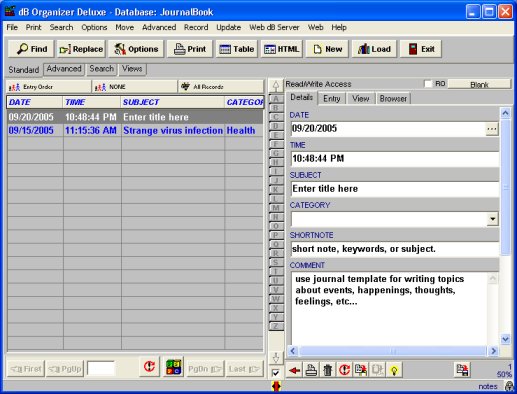Click the PgDn navigation button
This screenshot has width=517, height=394.
click(x=205, y=369)
